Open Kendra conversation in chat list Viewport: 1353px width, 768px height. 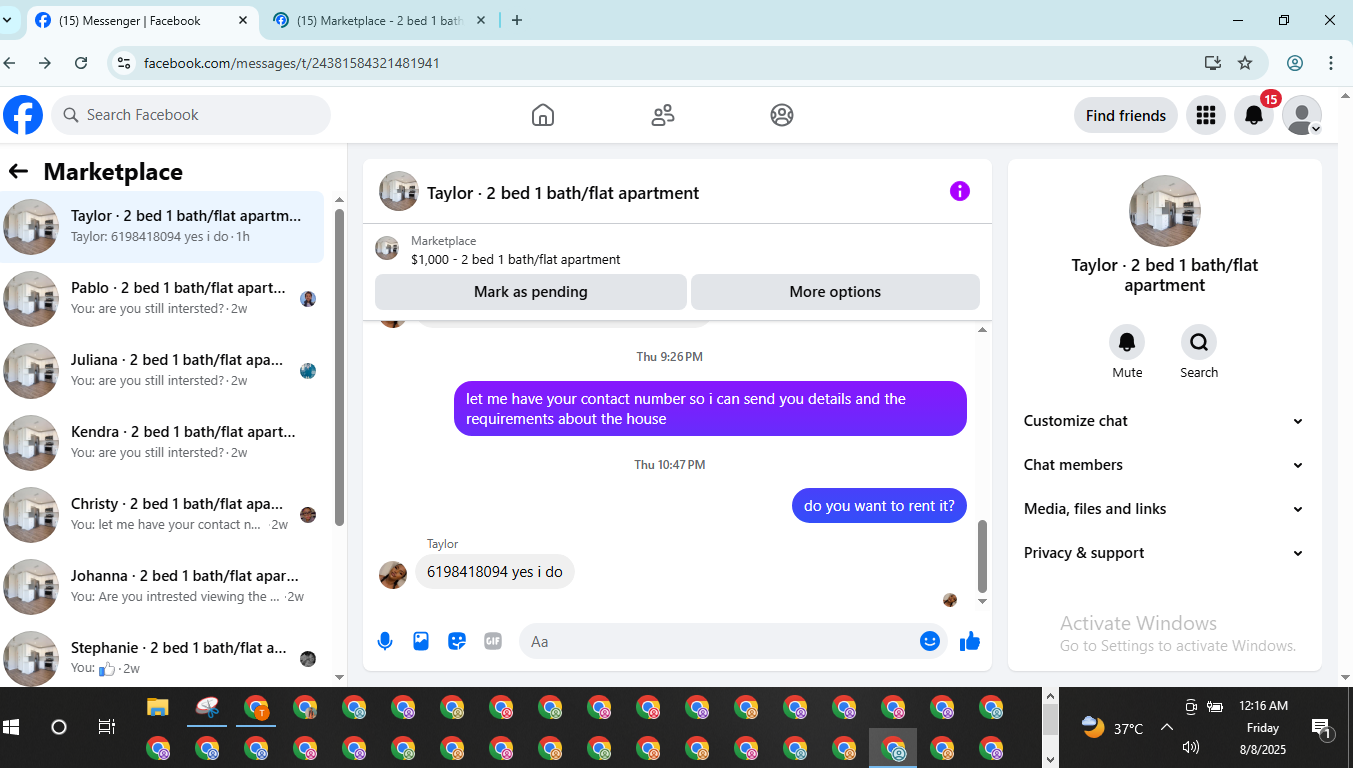pyautogui.click(x=162, y=443)
